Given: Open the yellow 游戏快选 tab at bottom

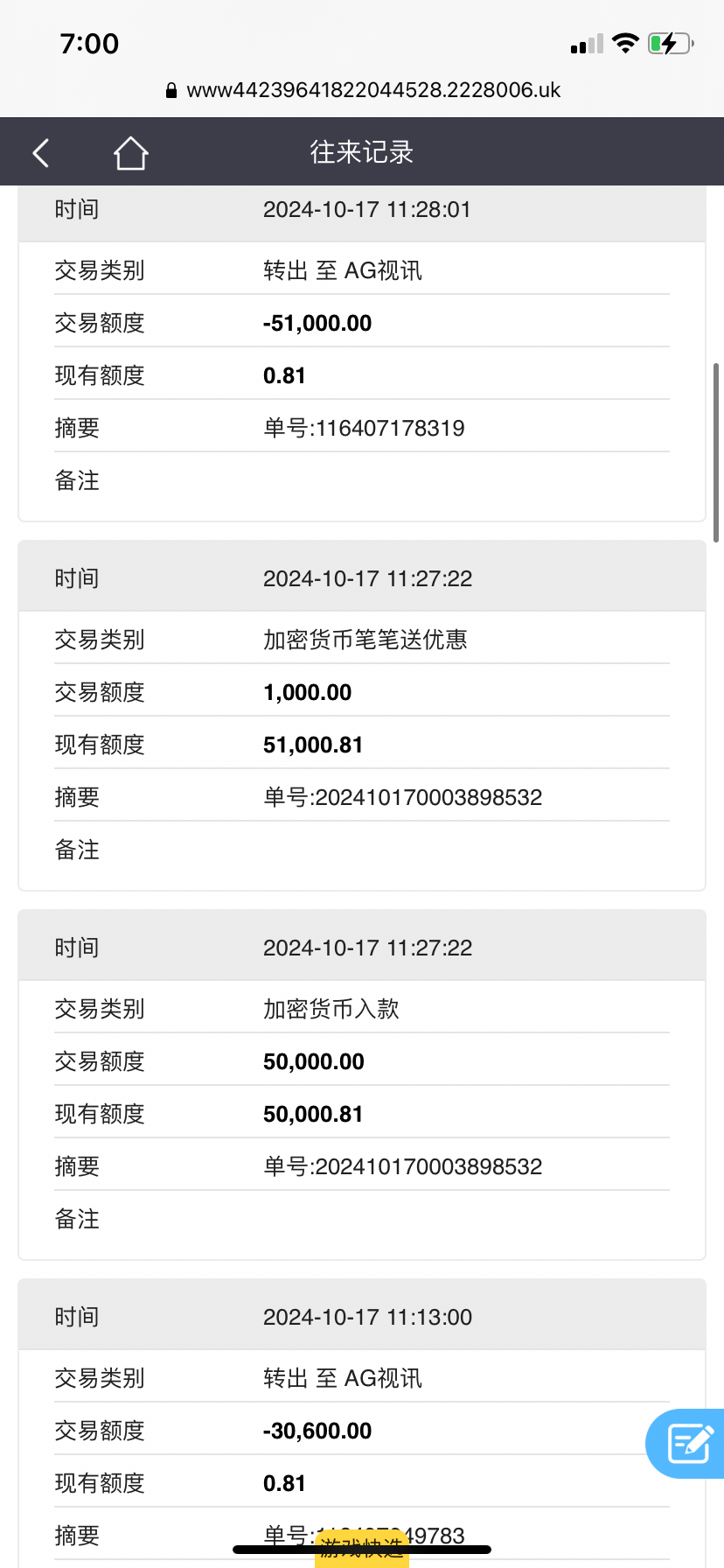Looking at the screenshot, I should tap(362, 1549).
